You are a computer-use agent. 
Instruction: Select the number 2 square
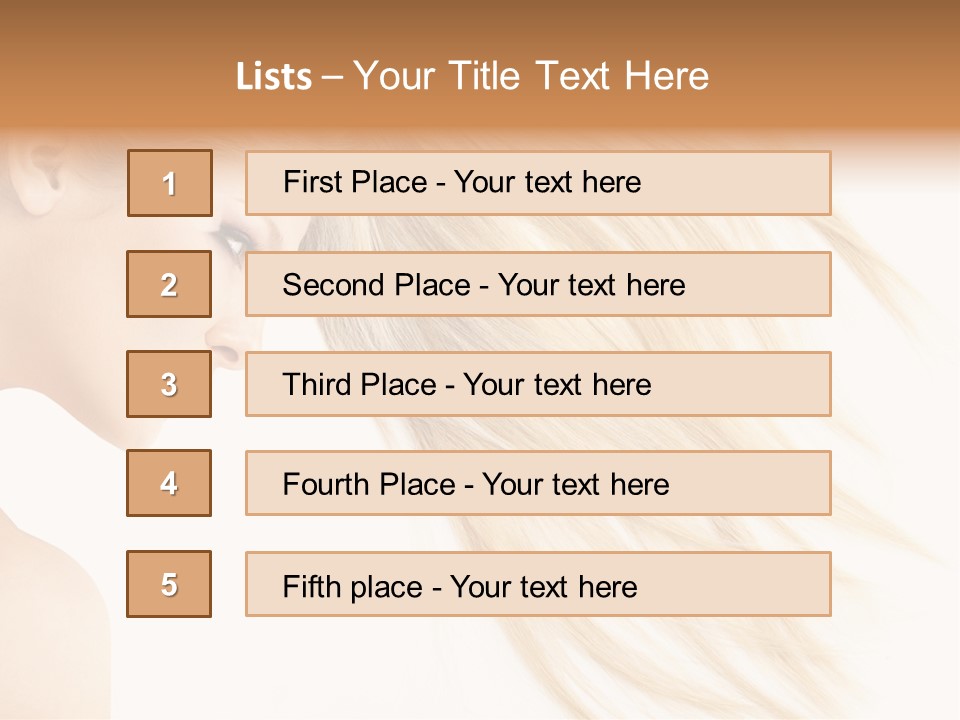169,284
